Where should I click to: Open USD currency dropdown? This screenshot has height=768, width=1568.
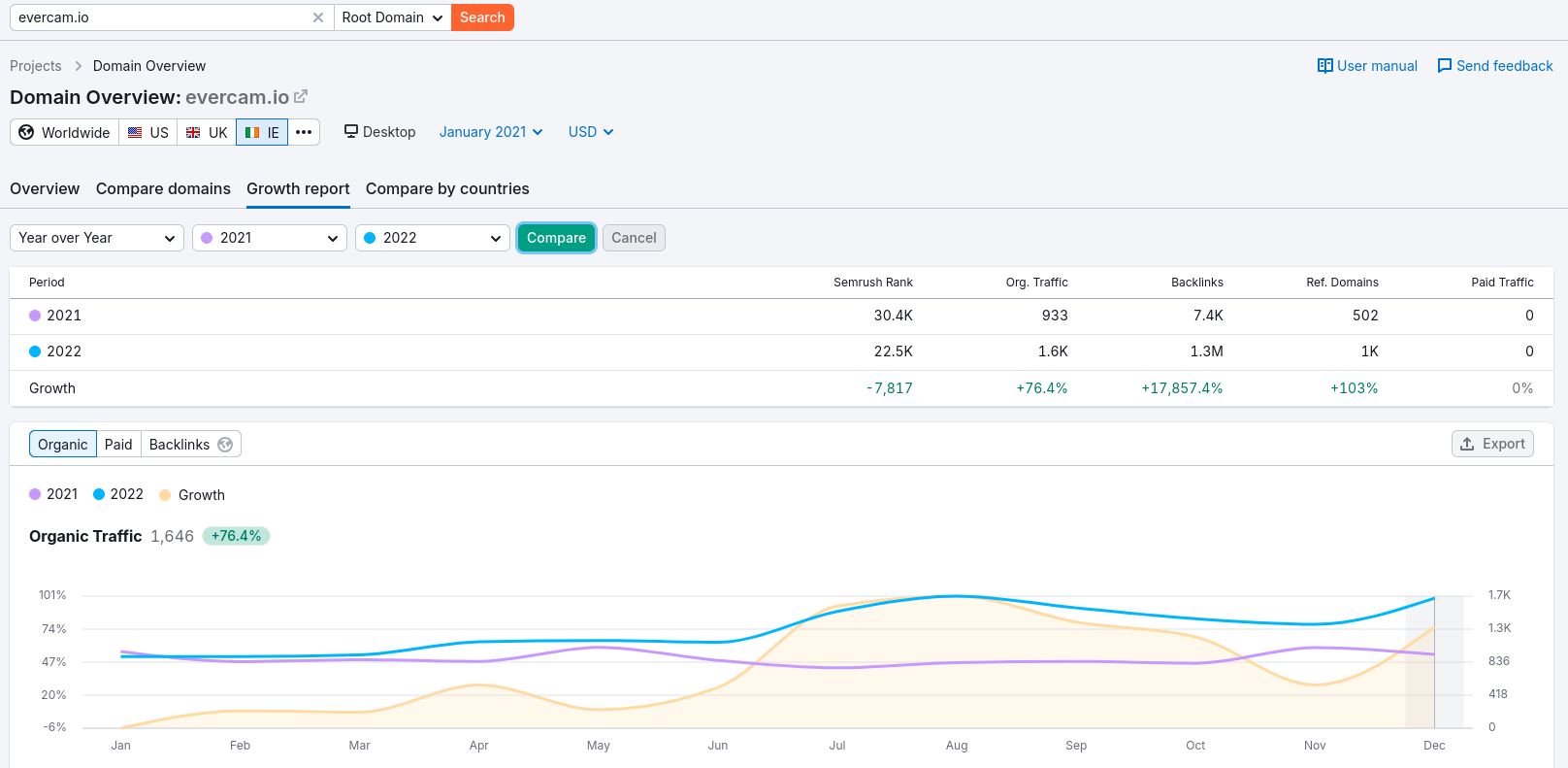point(591,132)
